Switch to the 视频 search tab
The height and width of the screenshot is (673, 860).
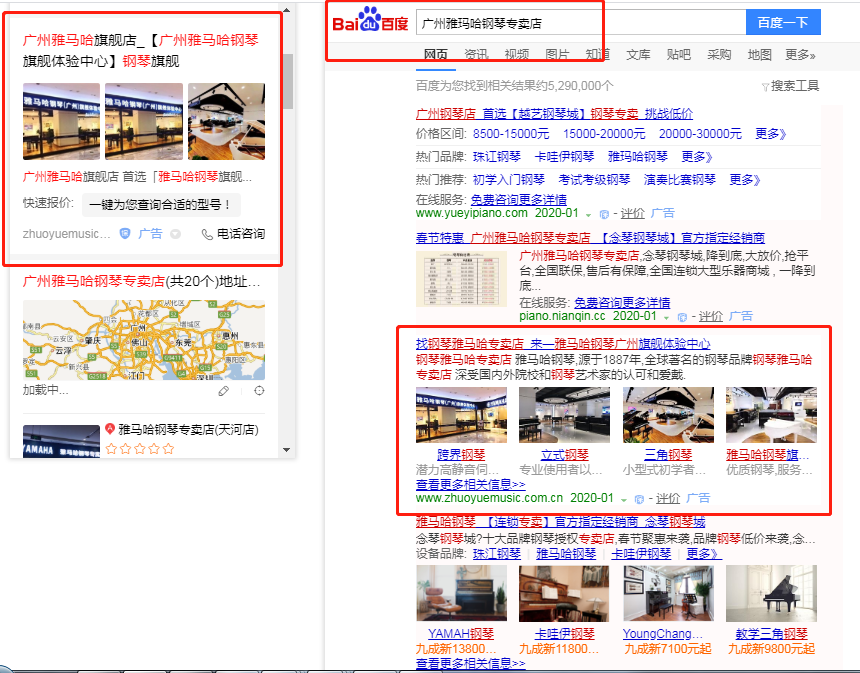click(517, 55)
